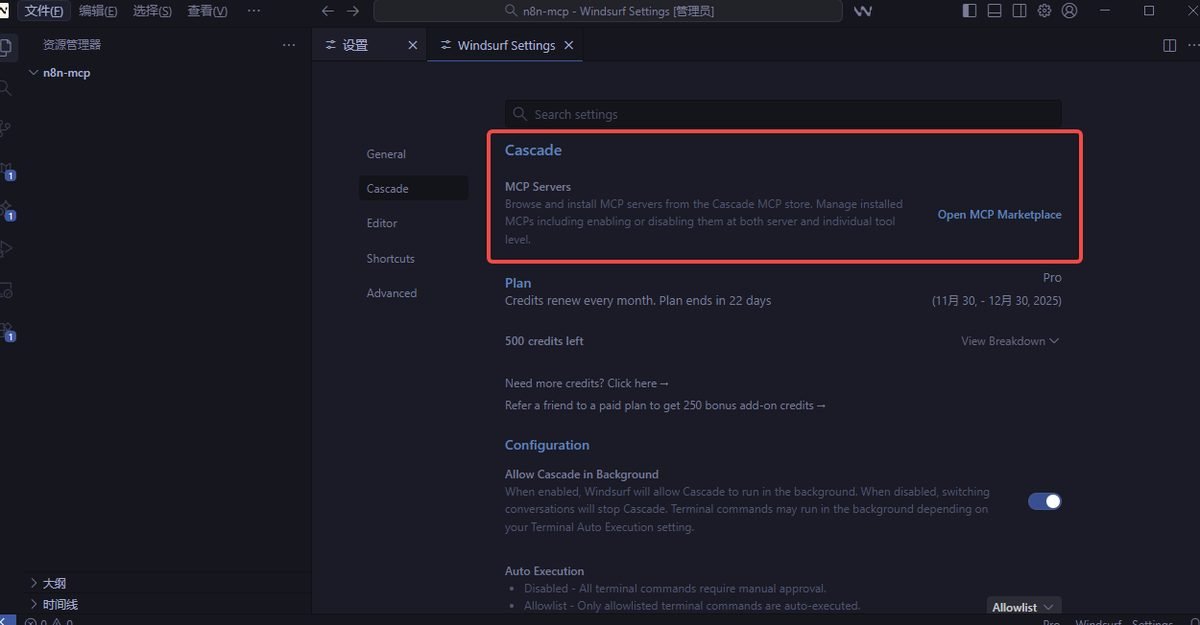Viewport: 1200px width, 625px height.
Task: Open the account profile icon
Action: pyautogui.click(x=1069, y=11)
